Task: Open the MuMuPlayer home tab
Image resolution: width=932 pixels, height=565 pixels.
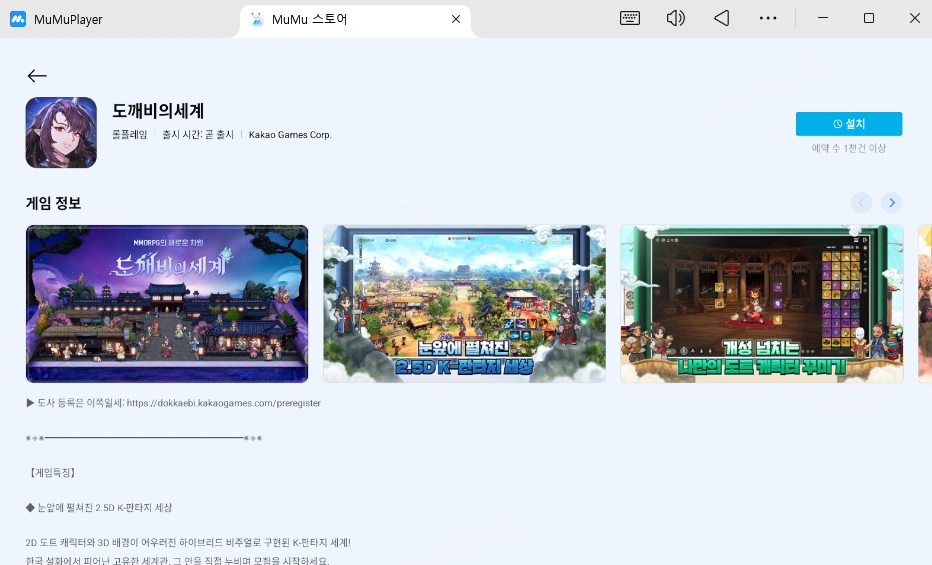Action: click(x=56, y=19)
